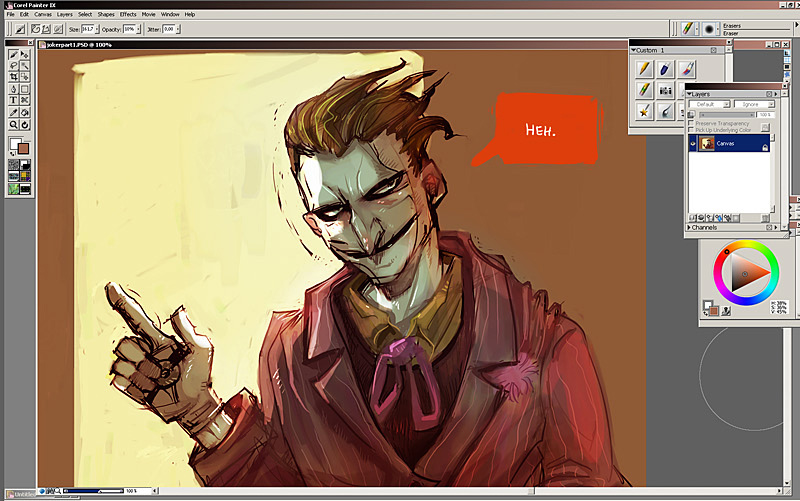Open the Effects menu
Viewport: 800px width, 501px height.
coord(128,14)
